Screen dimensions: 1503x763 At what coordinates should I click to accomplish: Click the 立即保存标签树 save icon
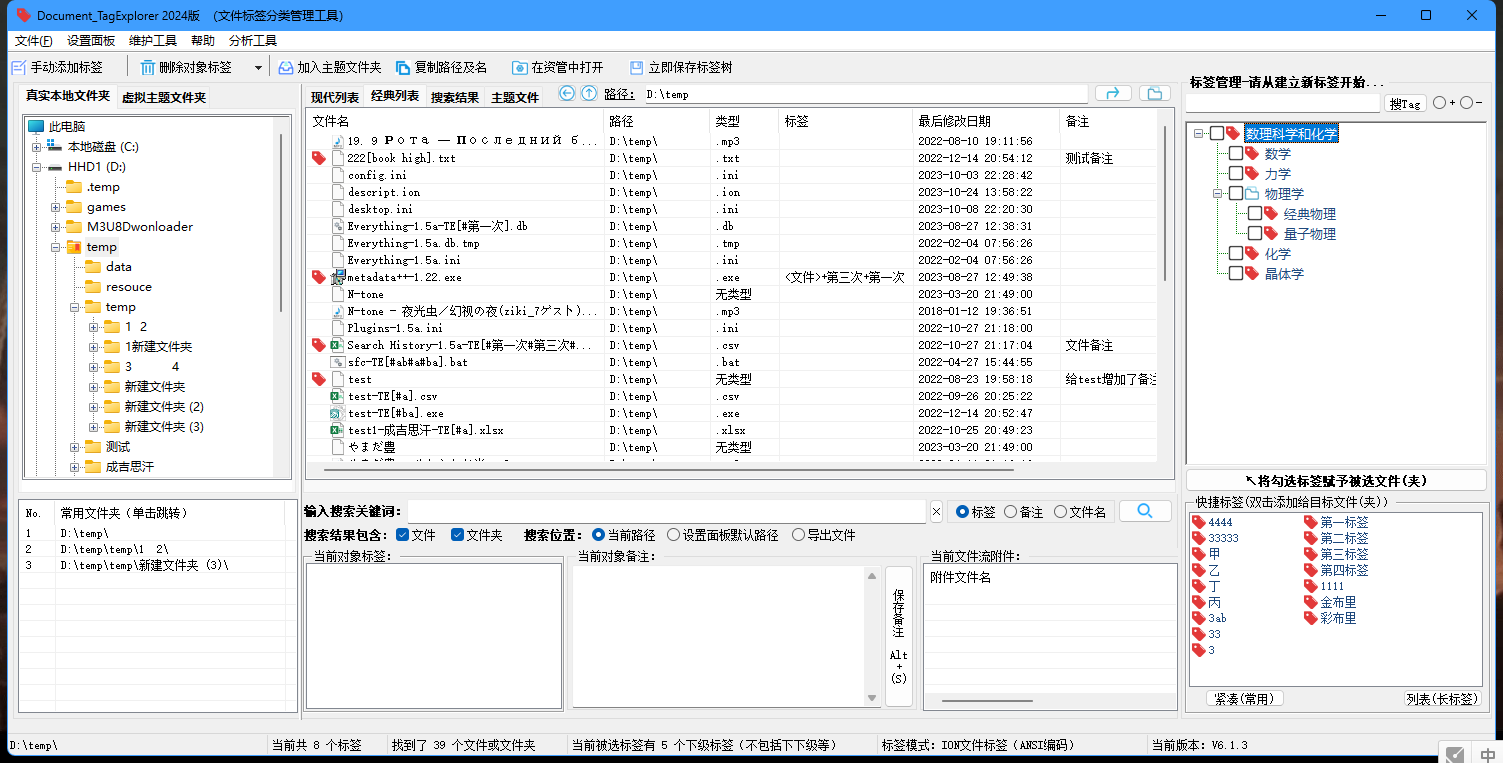pos(637,68)
